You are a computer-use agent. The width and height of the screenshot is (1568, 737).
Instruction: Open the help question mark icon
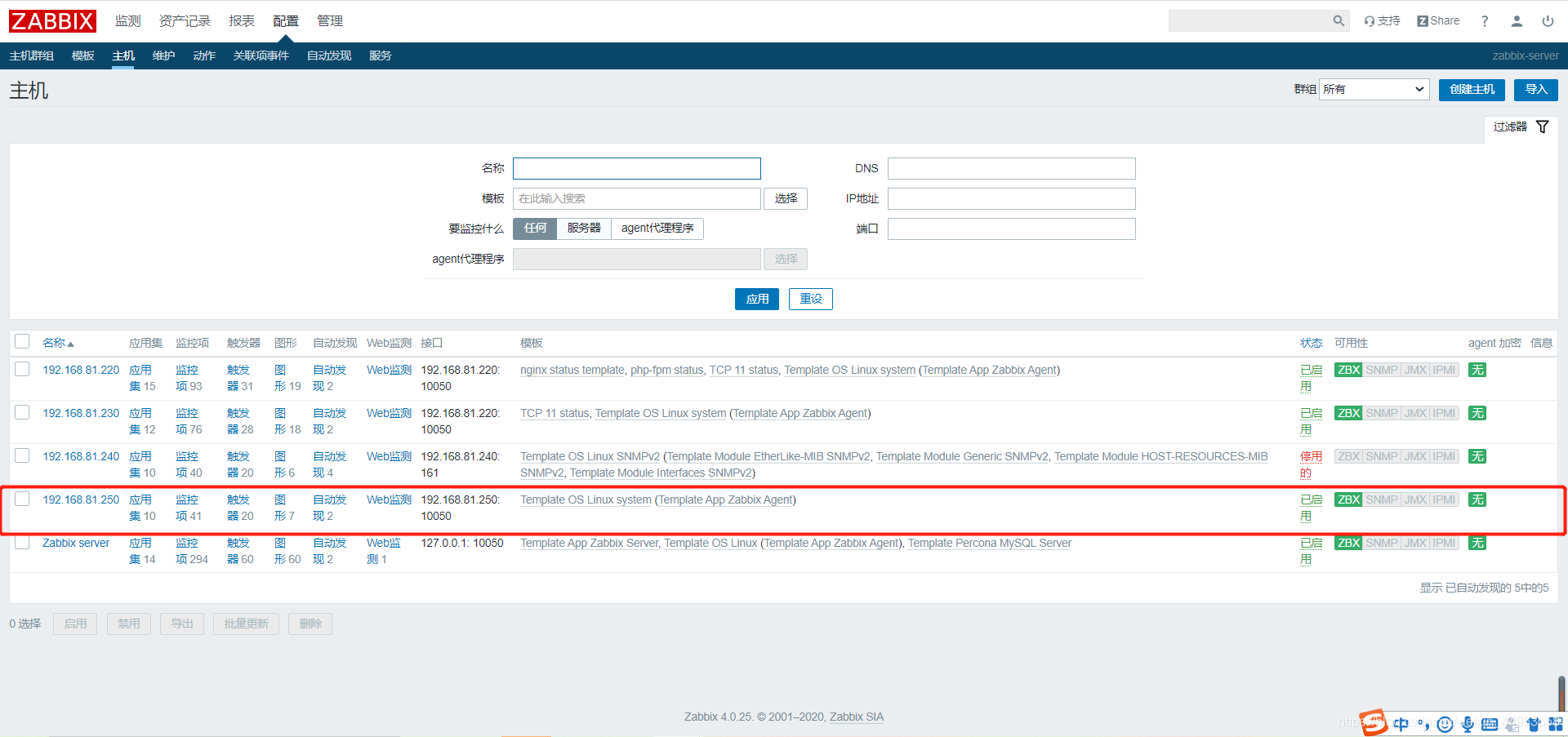pyautogui.click(x=1485, y=21)
